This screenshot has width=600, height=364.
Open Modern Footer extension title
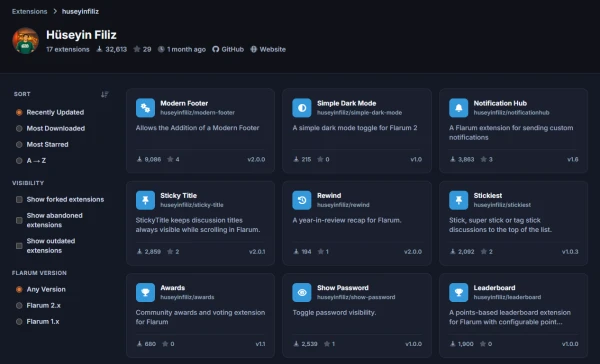(184, 103)
